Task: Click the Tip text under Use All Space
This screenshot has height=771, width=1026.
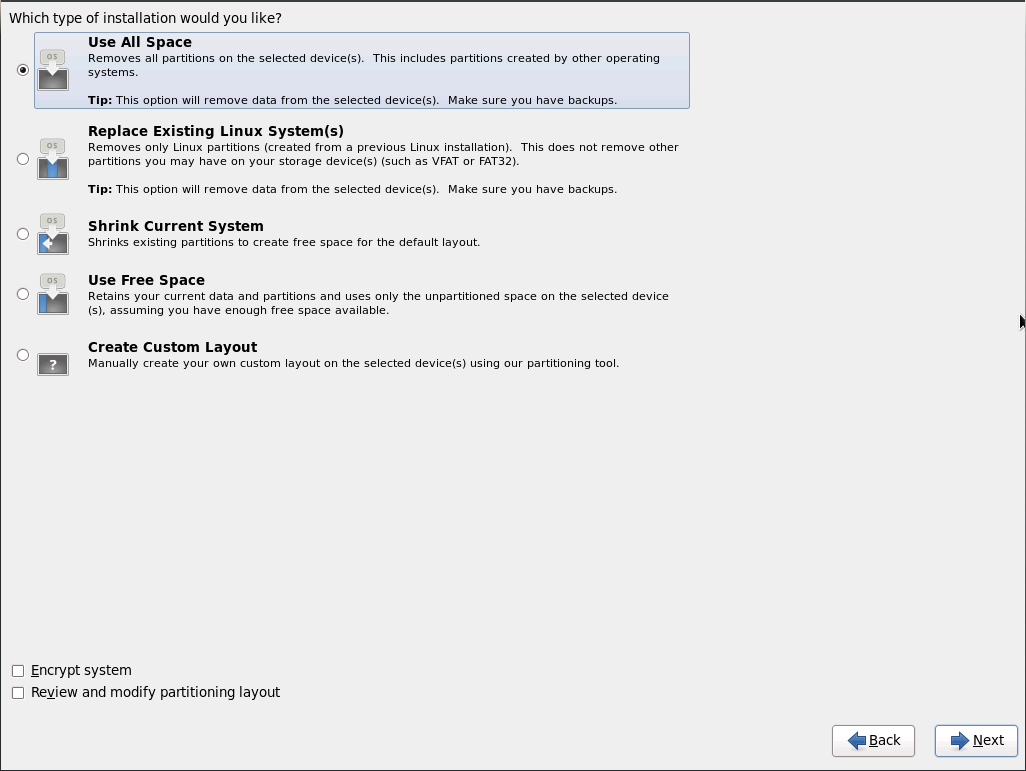Action: pos(353,100)
